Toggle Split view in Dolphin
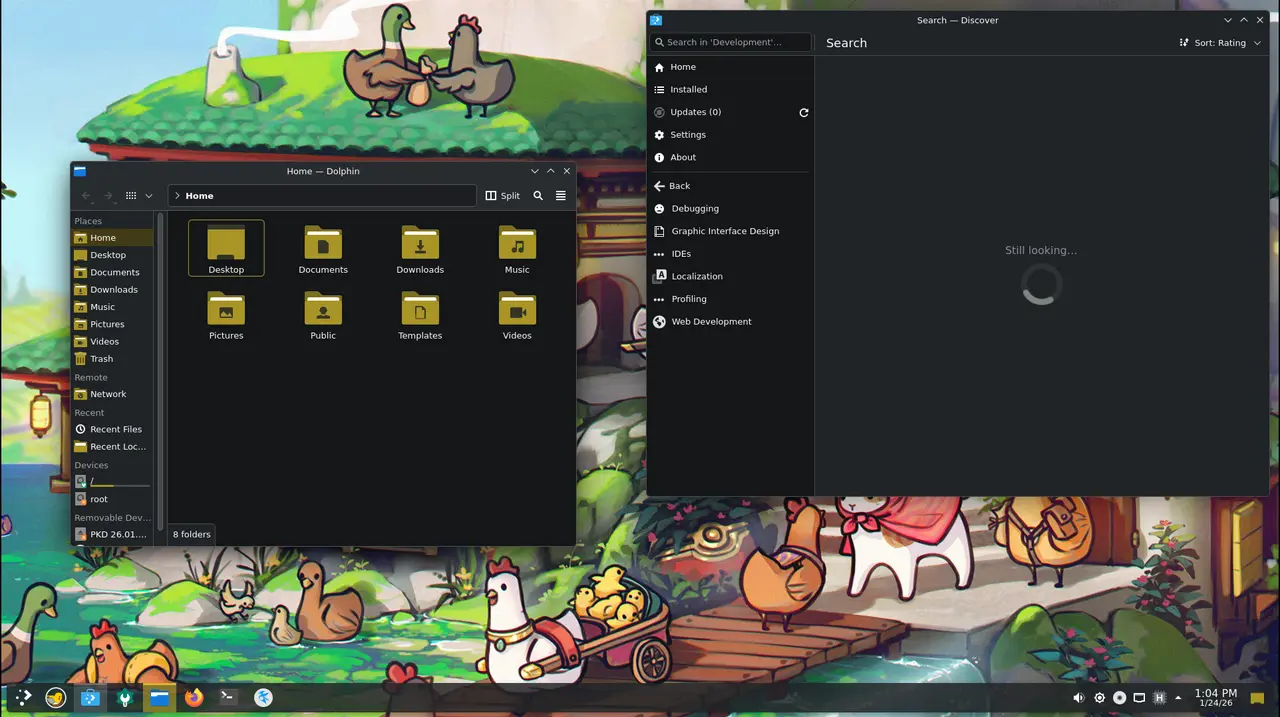 pos(503,196)
